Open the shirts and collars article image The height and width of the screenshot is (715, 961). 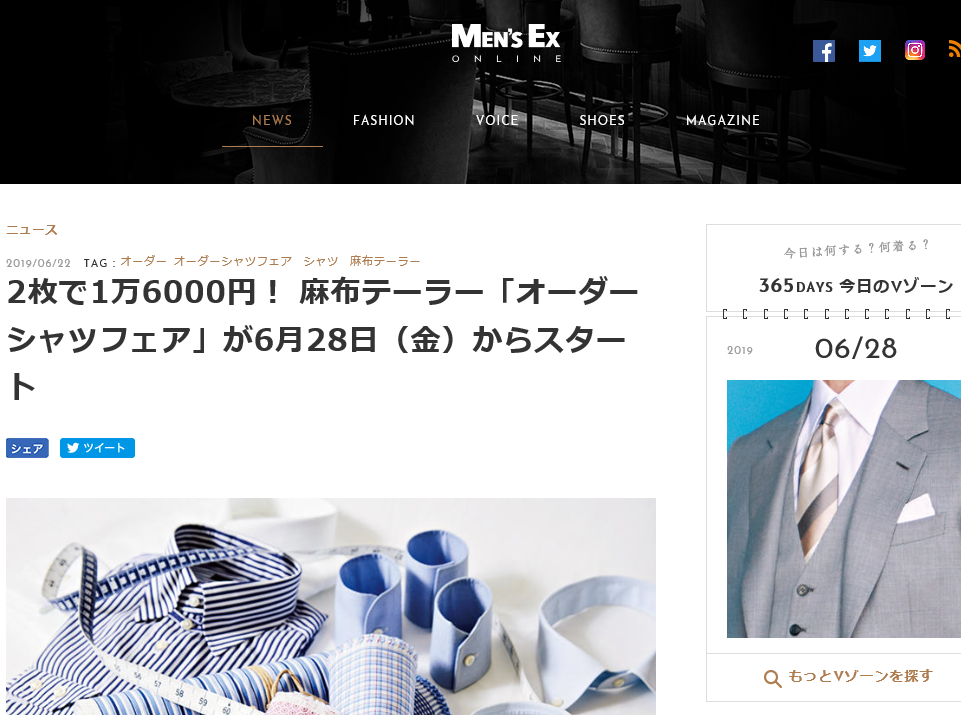(331, 606)
